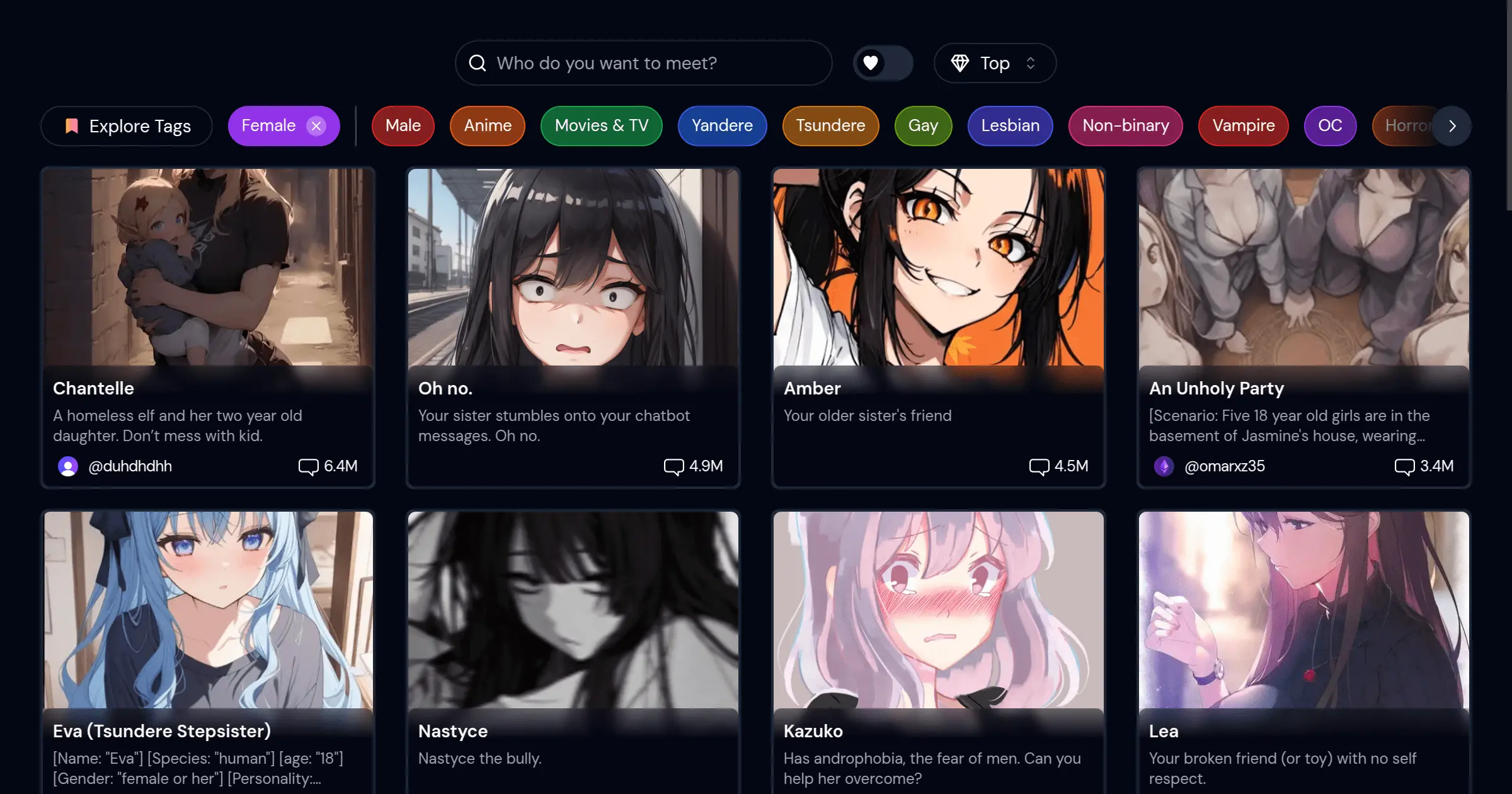Open the Kazuko character thumbnail
Image resolution: width=1512 pixels, height=794 pixels.
click(x=938, y=609)
